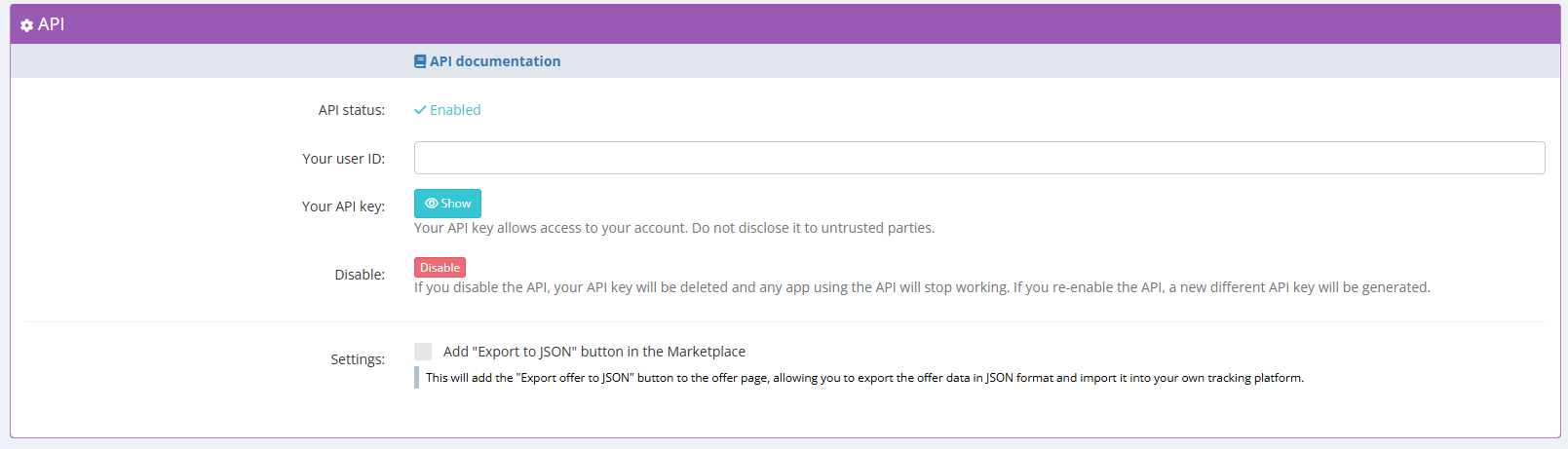Enable the Export to JSON checkbox

[x=423, y=352]
